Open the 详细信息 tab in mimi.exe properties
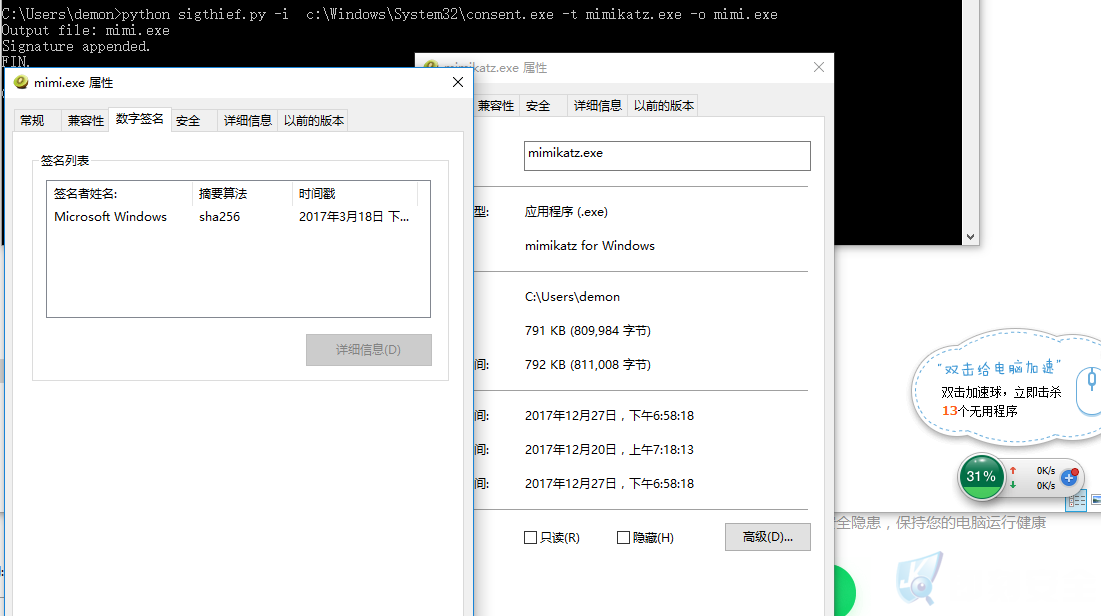 pyautogui.click(x=248, y=121)
